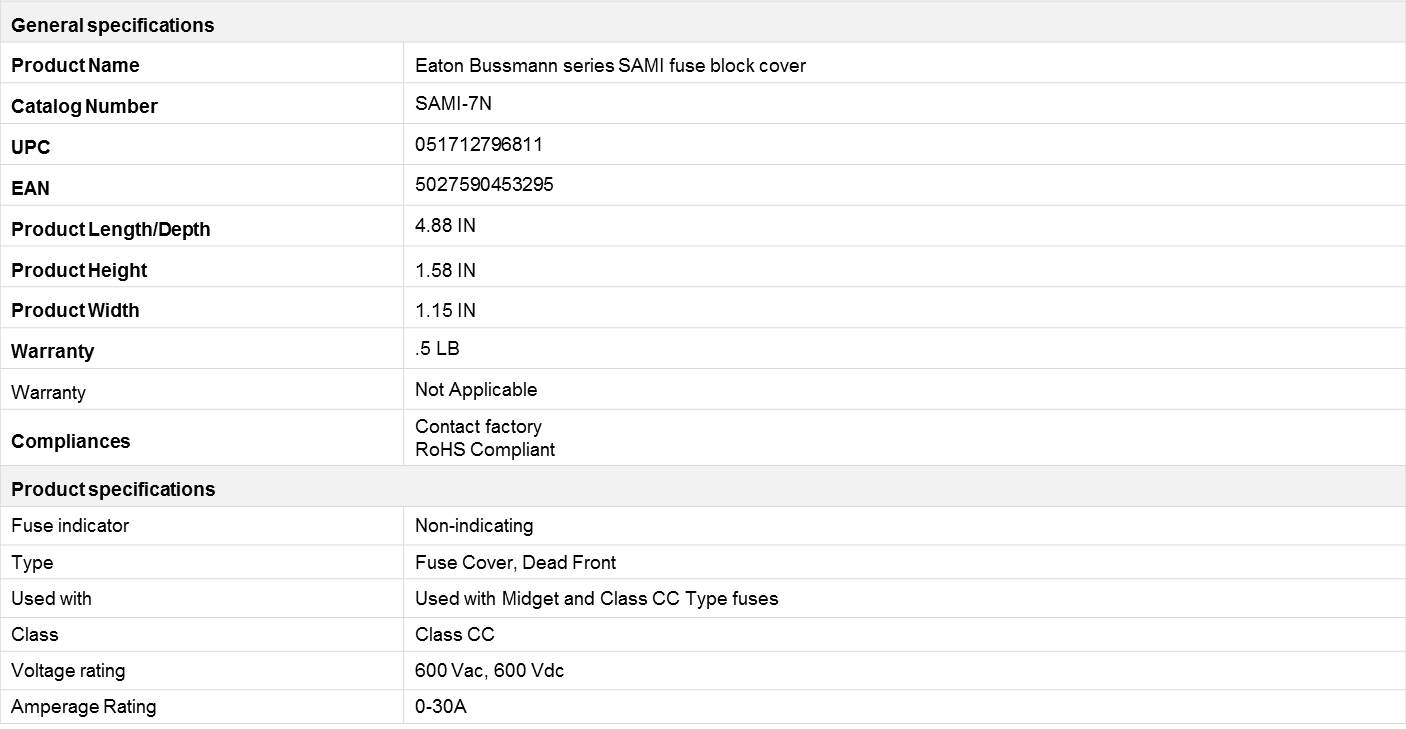Select the 'EAN' row label
The image size is (1406, 729).
[30, 189]
